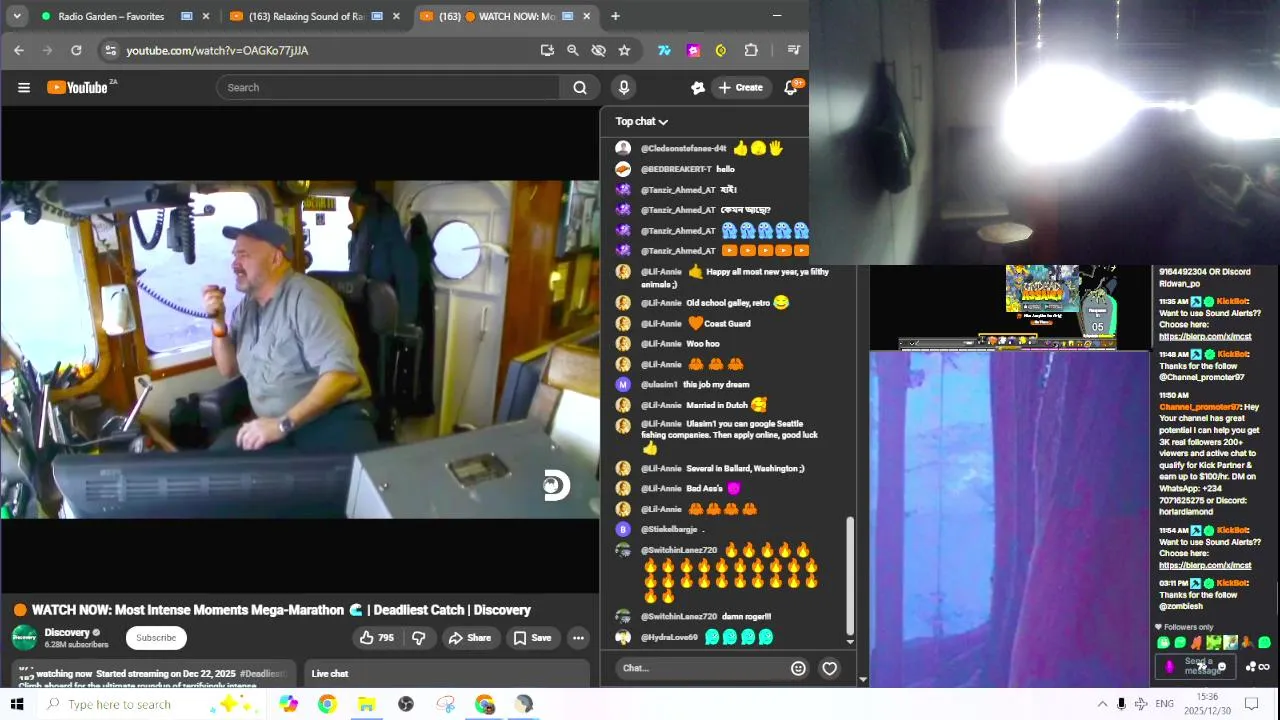Open site information icon in address bar
The width and height of the screenshot is (1280, 720).
pos(111,50)
